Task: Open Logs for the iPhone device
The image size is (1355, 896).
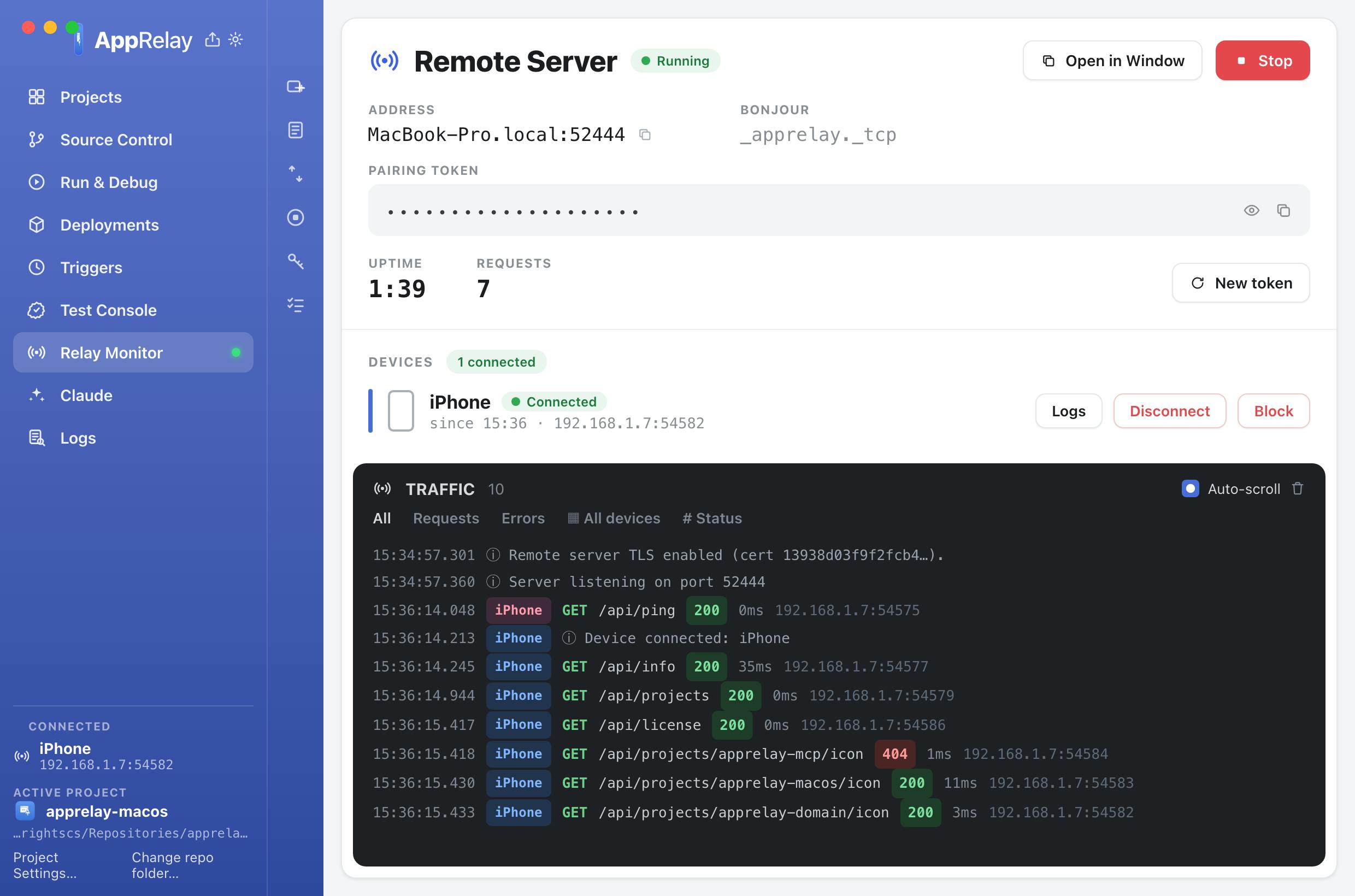Action: (x=1069, y=411)
